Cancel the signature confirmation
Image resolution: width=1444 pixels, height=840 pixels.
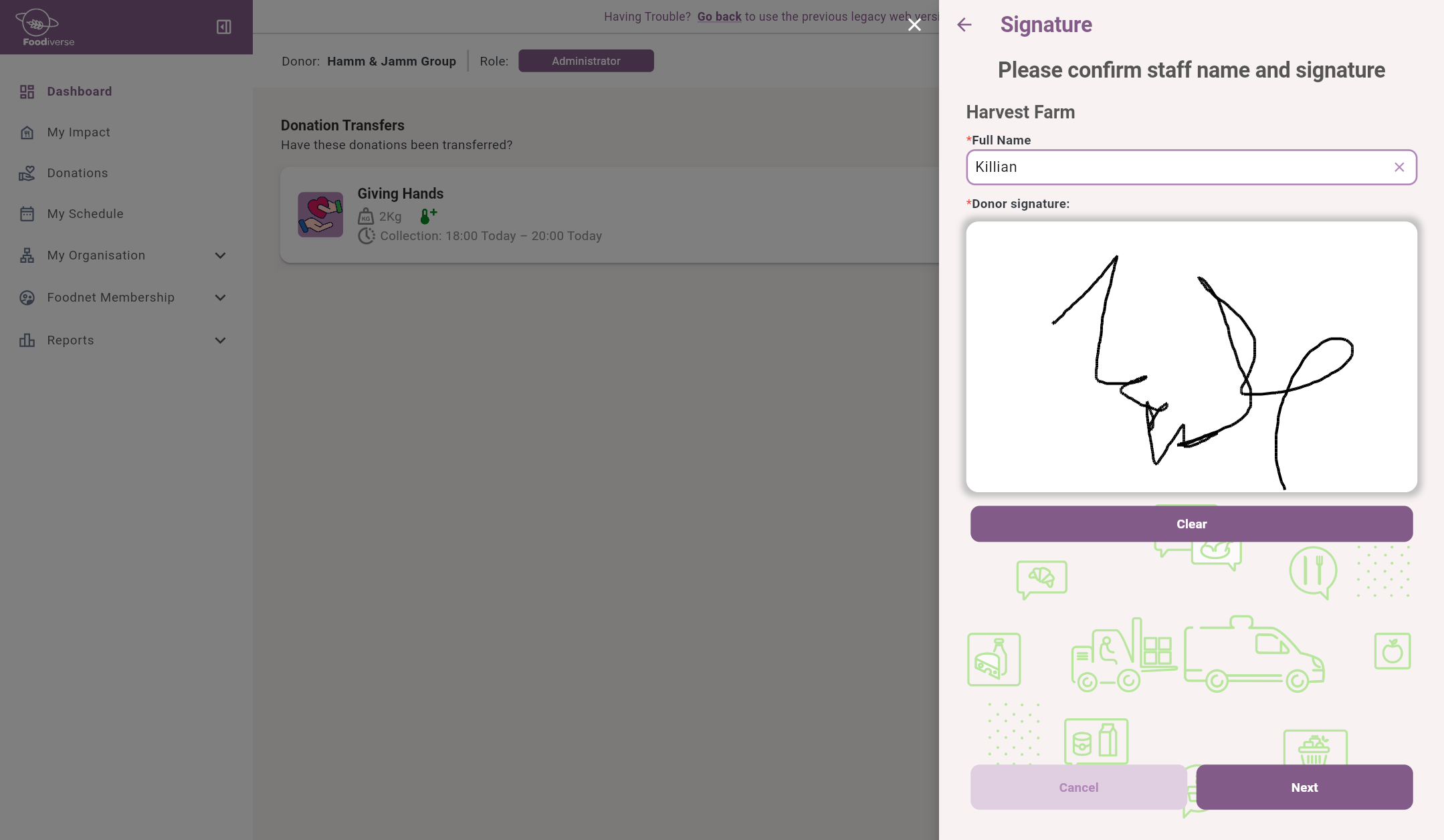[1078, 787]
